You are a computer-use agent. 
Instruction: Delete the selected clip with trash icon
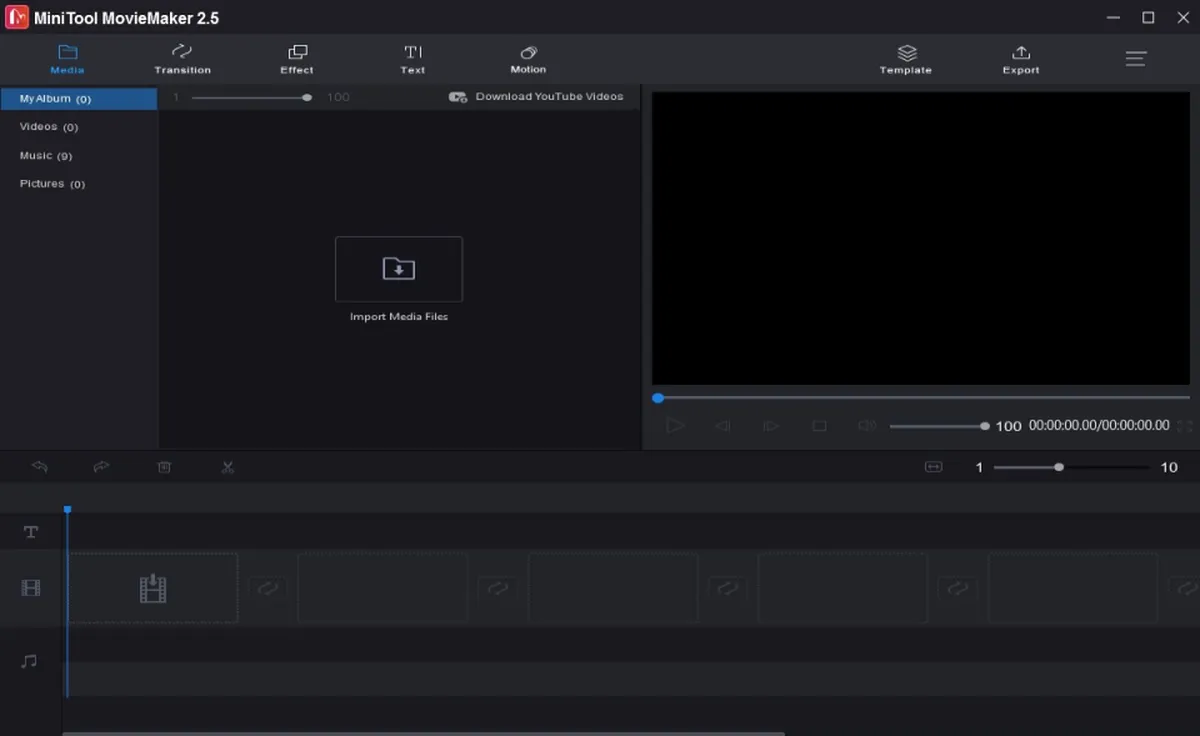(x=165, y=467)
